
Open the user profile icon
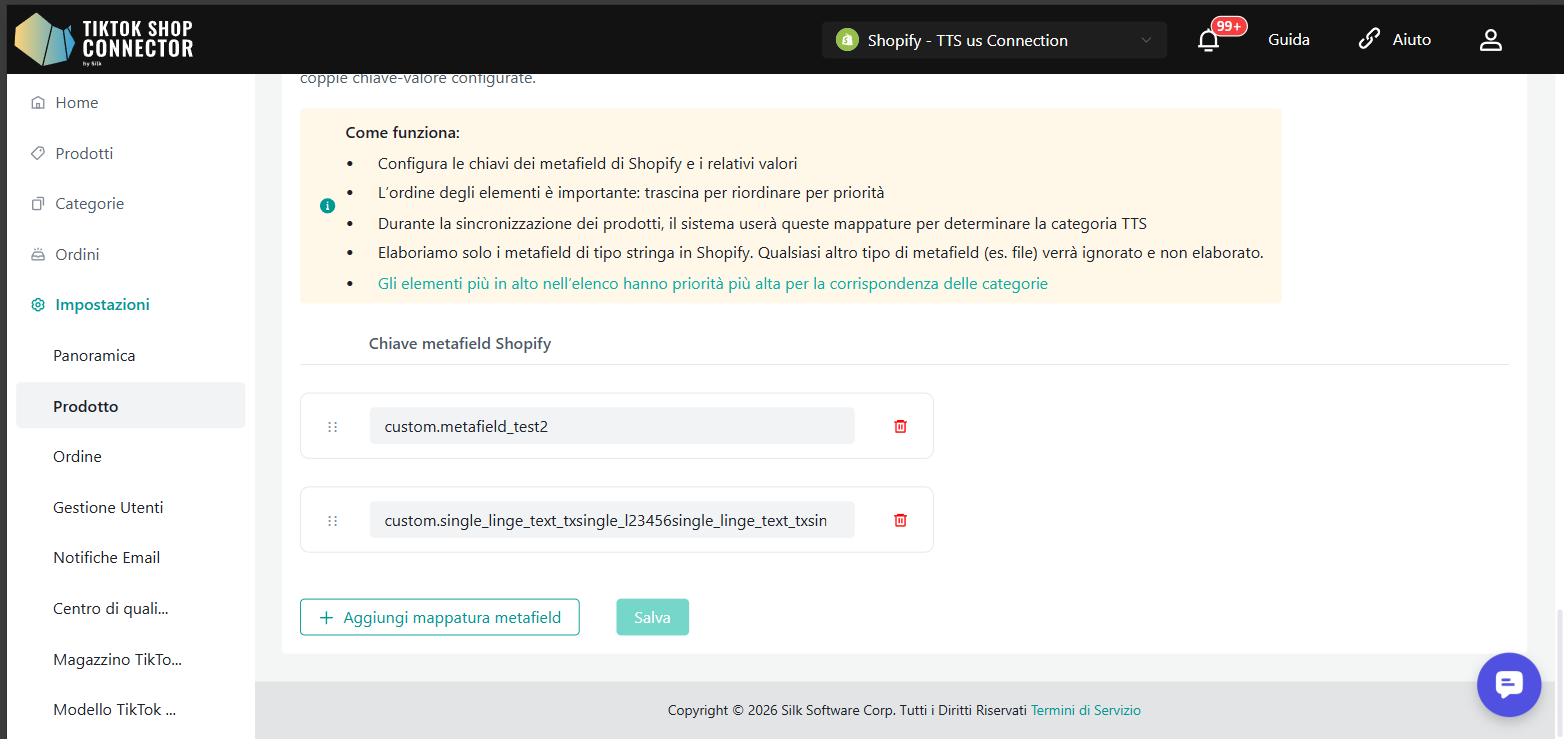point(1490,40)
